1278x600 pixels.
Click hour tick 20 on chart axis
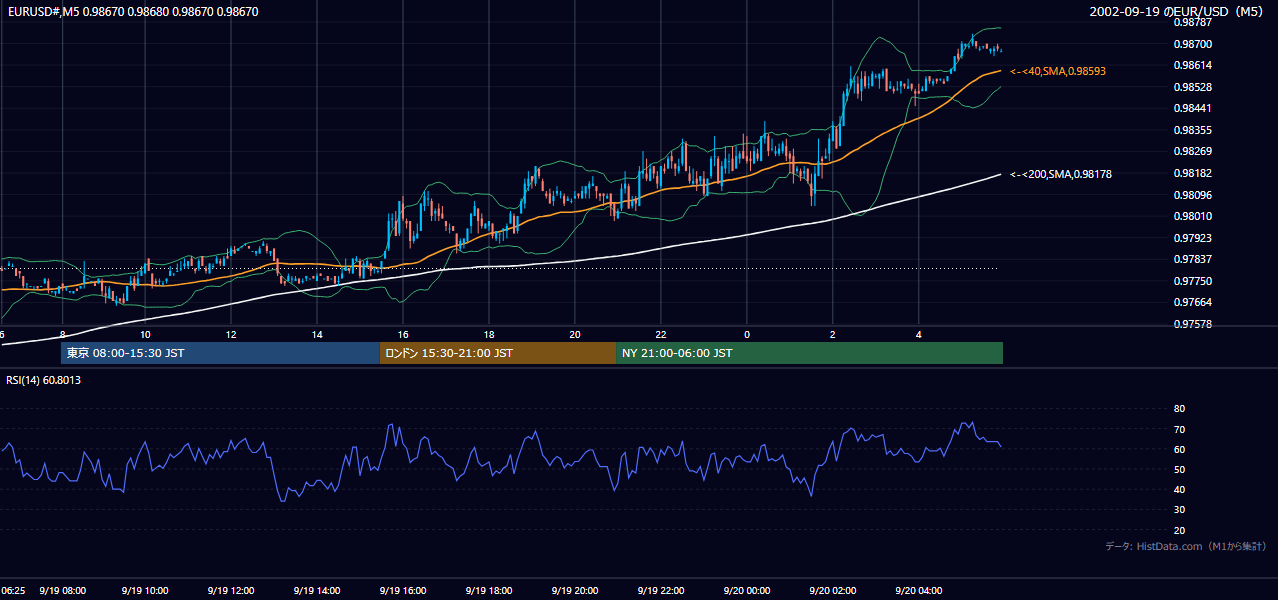575,334
